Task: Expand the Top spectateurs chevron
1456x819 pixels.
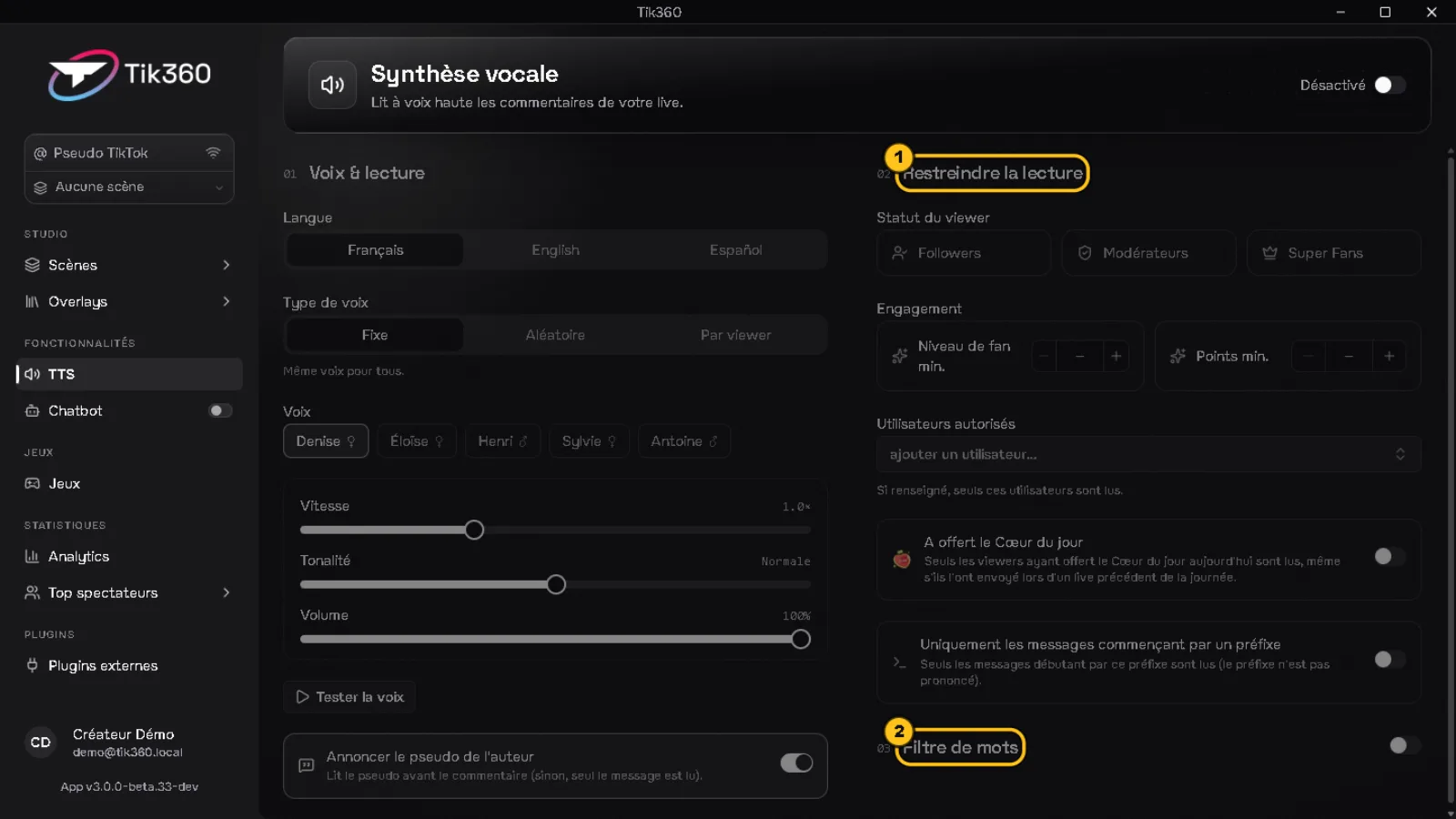Action: pyautogui.click(x=227, y=592)
